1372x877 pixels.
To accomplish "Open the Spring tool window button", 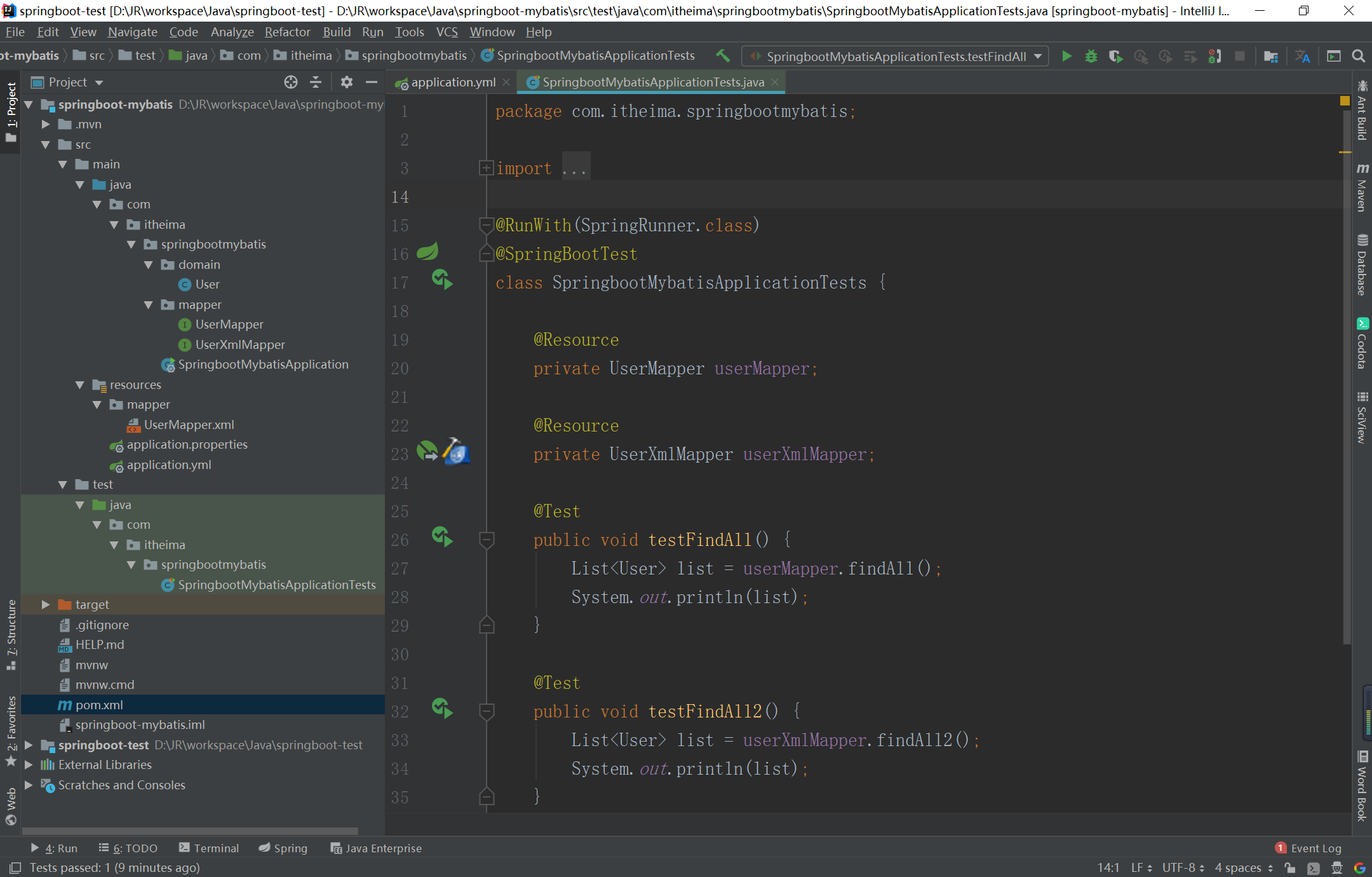I will coord(283,848).
